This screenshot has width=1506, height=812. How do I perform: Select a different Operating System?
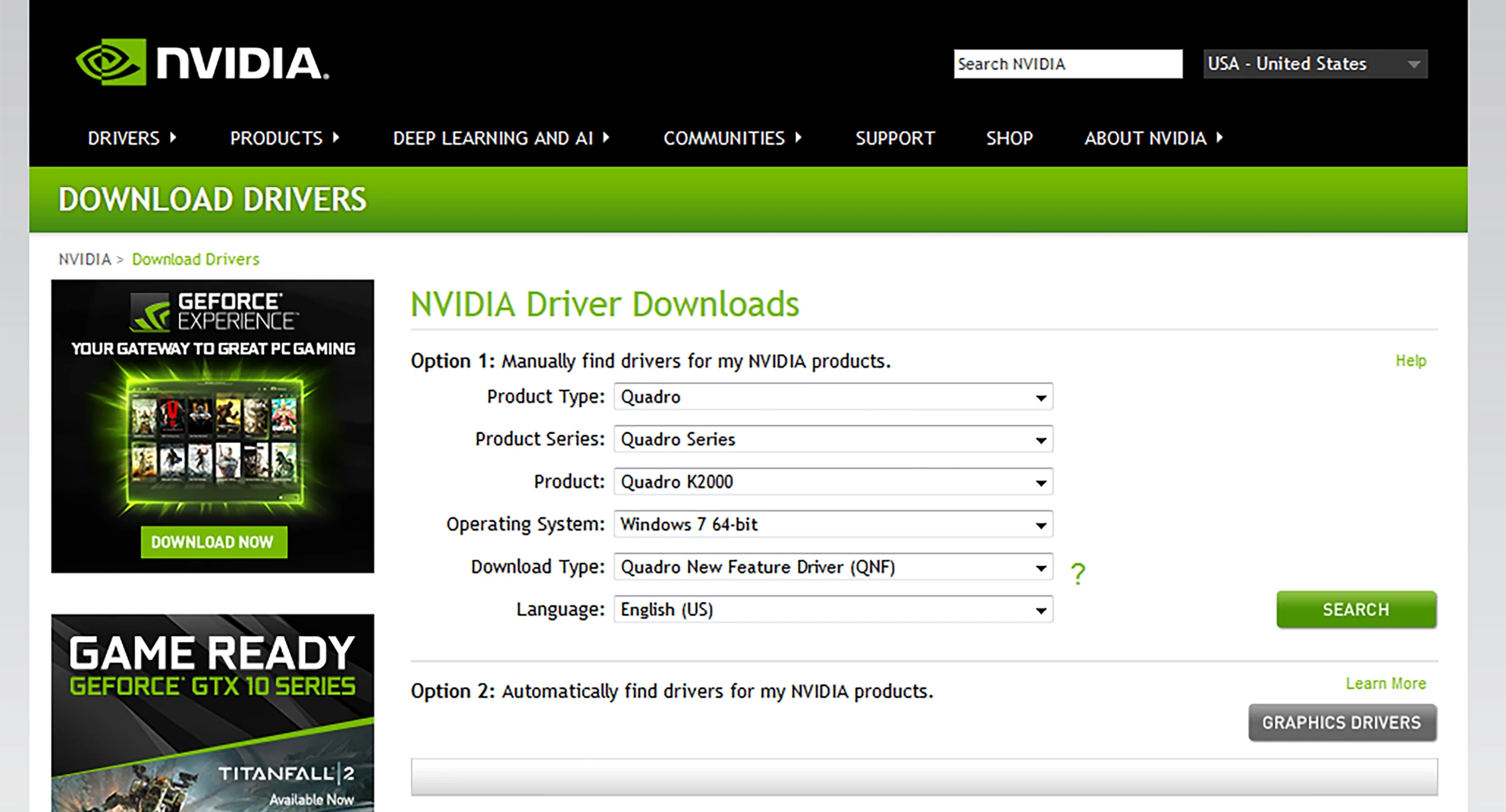pyautogui.click(x=833, y=525)
